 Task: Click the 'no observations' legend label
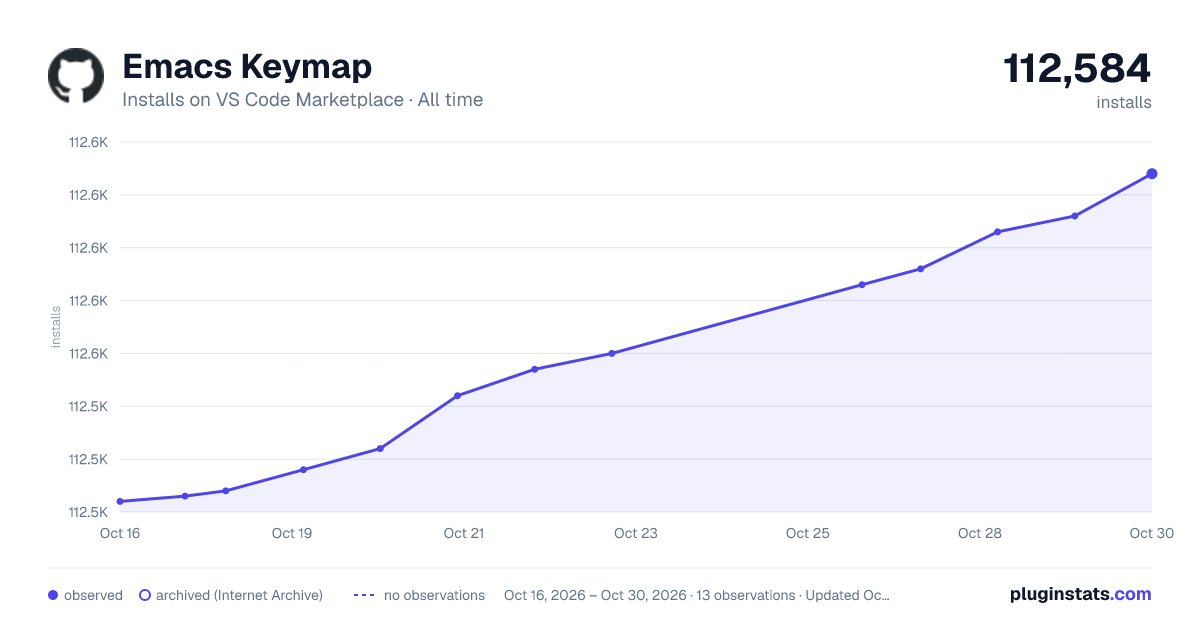pos(434,595)
